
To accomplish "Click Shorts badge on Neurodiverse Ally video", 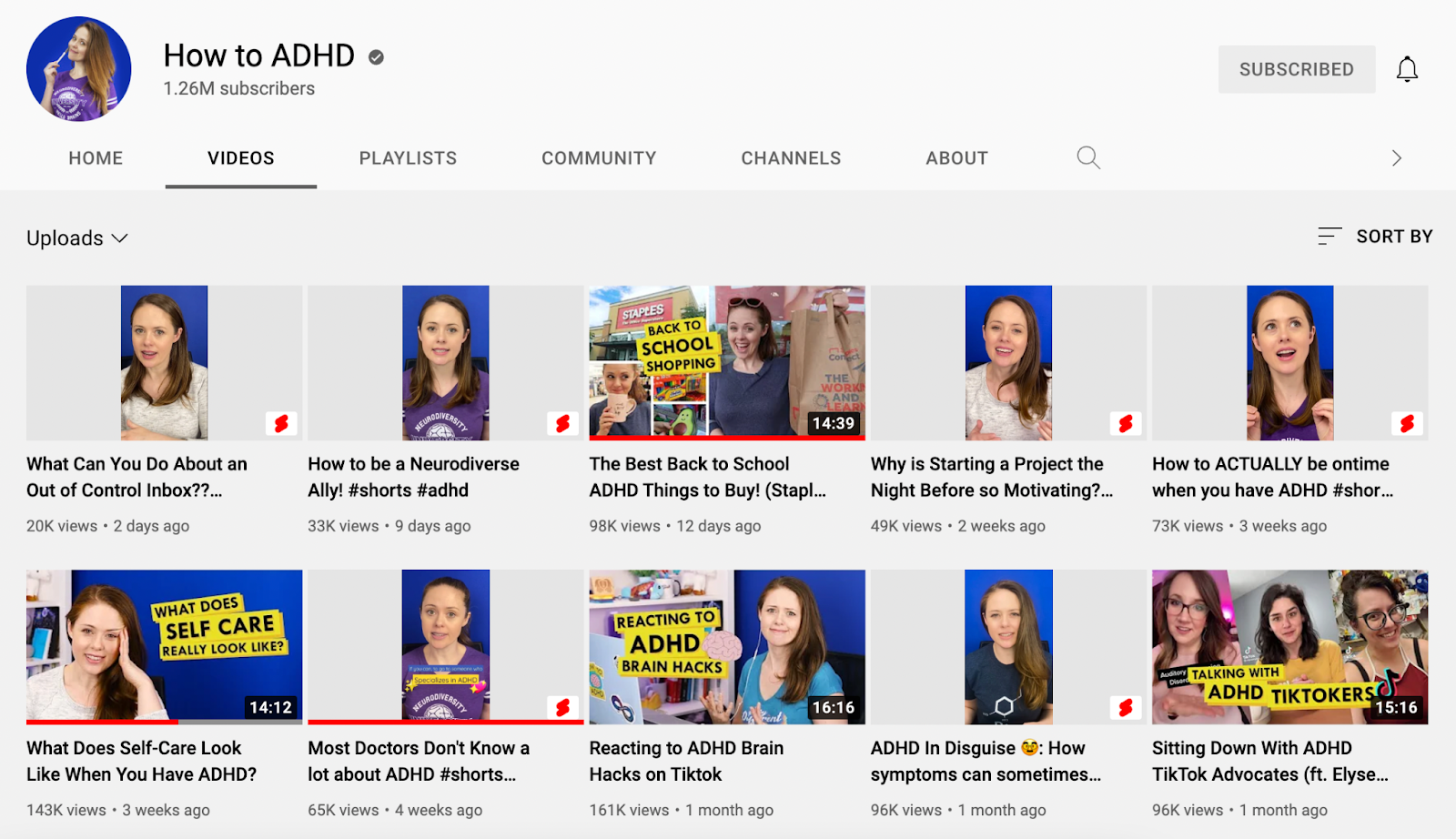I will click(x=562, y=423).
